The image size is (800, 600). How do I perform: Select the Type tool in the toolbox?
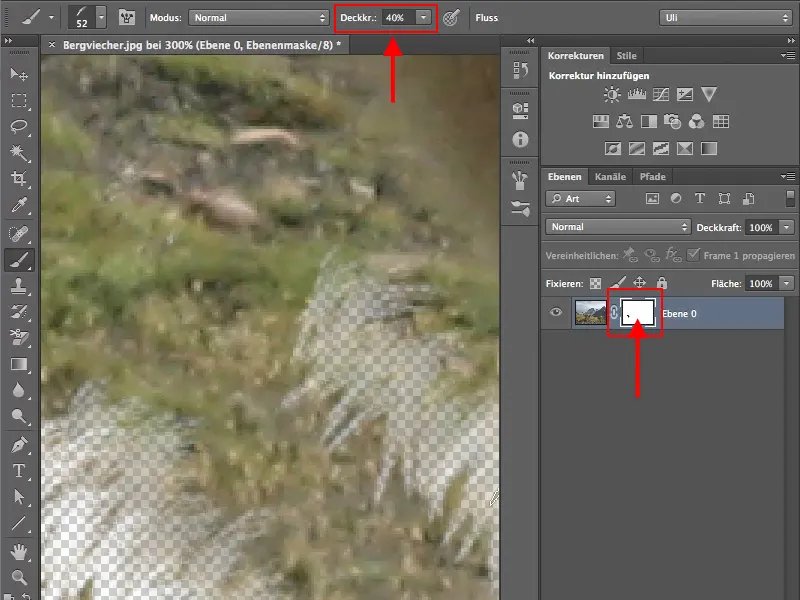[x=19, y=471]
